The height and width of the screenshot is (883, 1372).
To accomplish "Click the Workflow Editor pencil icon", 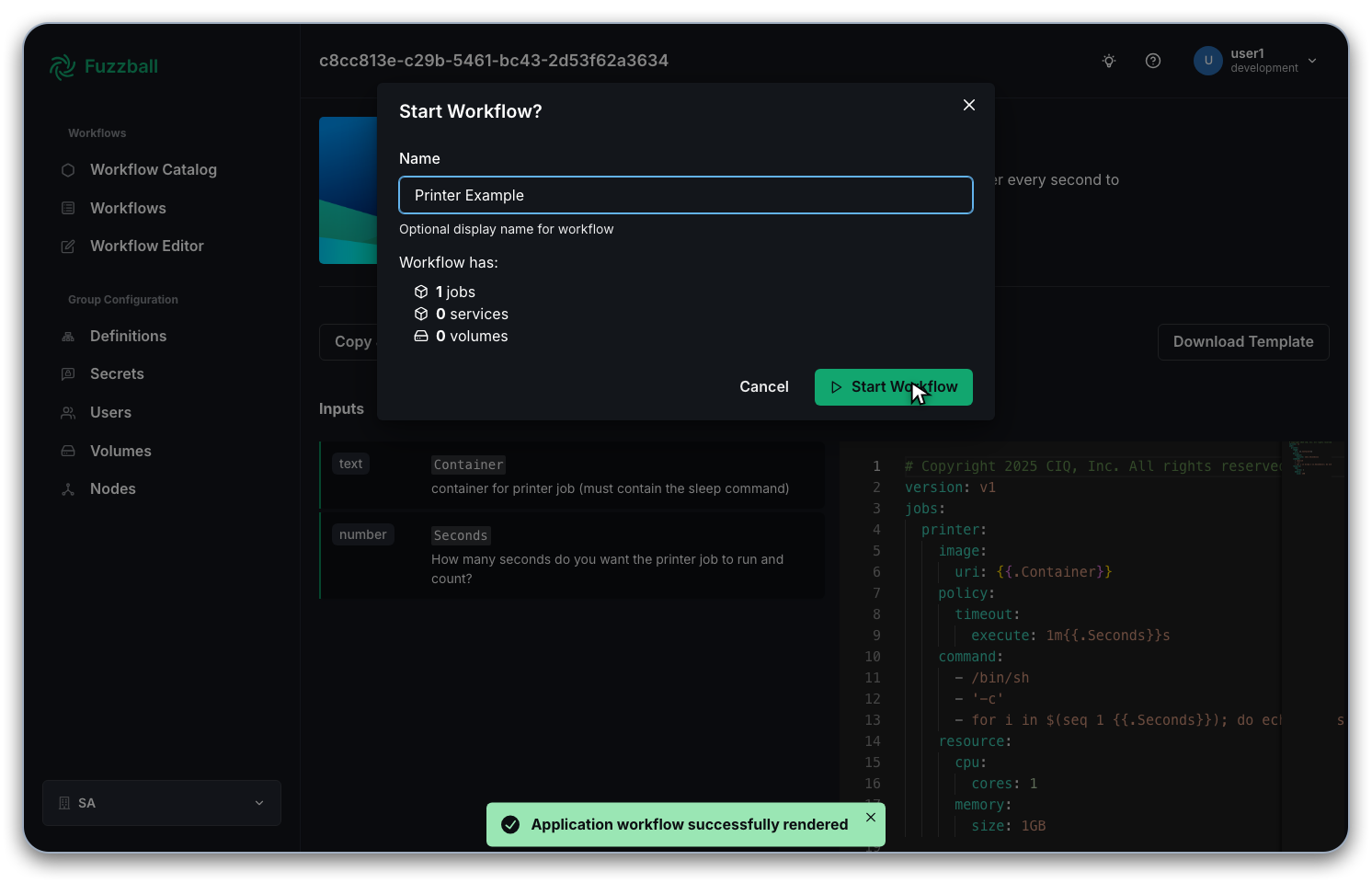I will [68, 246].
